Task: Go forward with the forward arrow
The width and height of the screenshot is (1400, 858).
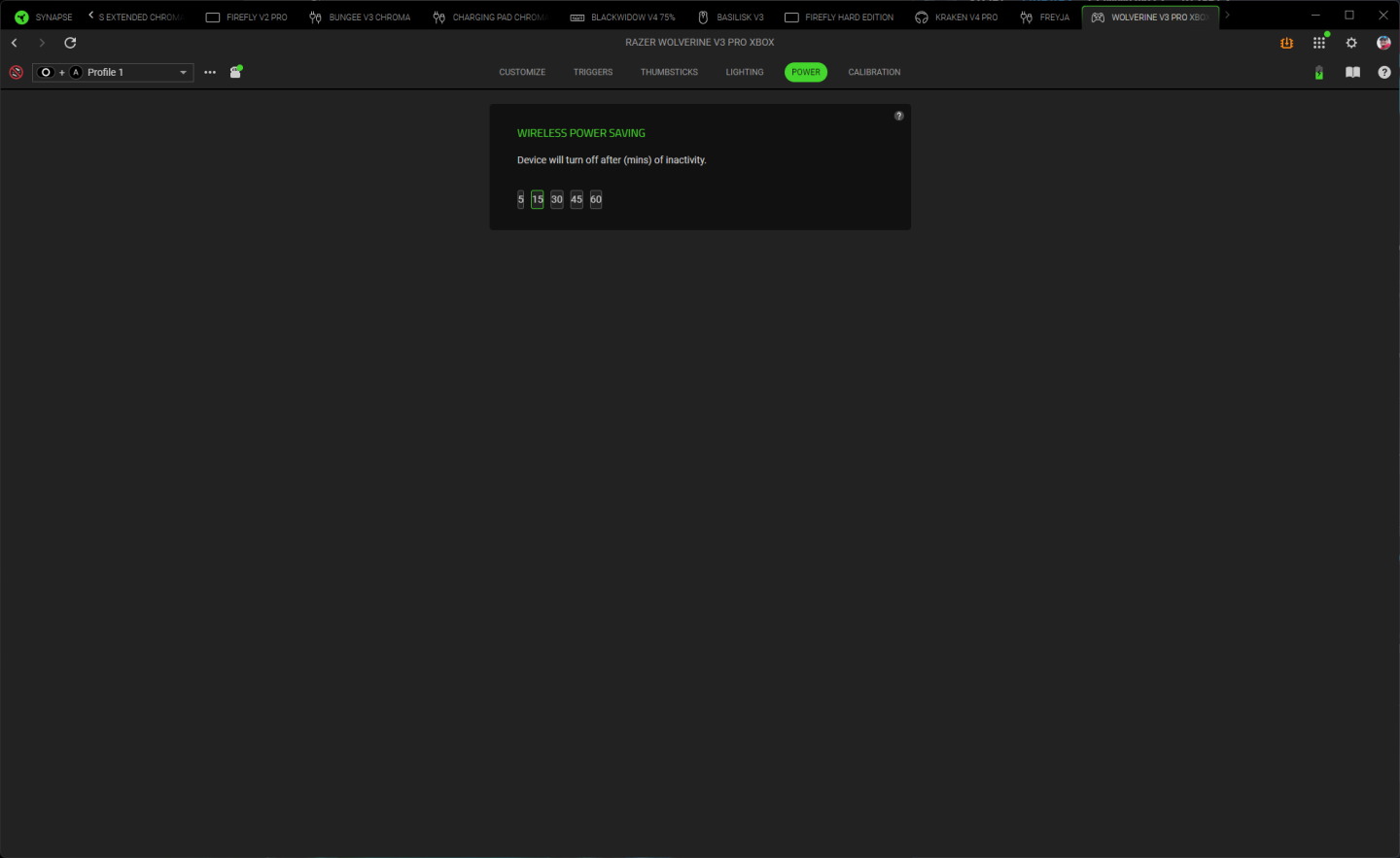Action: tap(42, 43)
